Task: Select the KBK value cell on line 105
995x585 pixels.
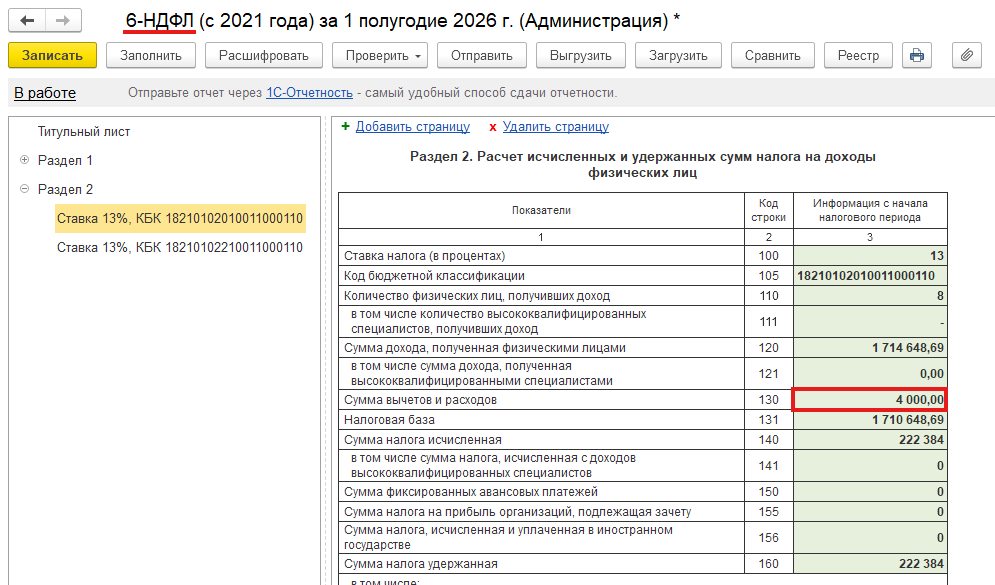Action: tap(870, 275)
